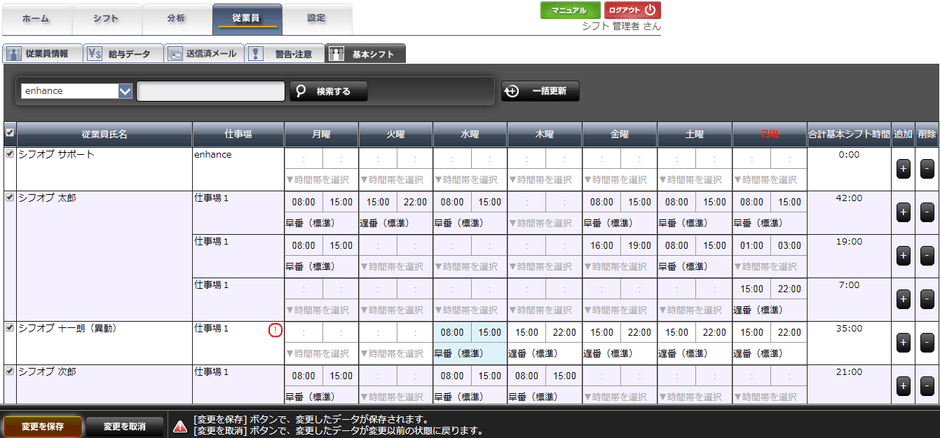Screen dimensions: 940x438
Task: Click Sunday 01:00 start time in 19:00 row
Action: click(x=752, y=246)
